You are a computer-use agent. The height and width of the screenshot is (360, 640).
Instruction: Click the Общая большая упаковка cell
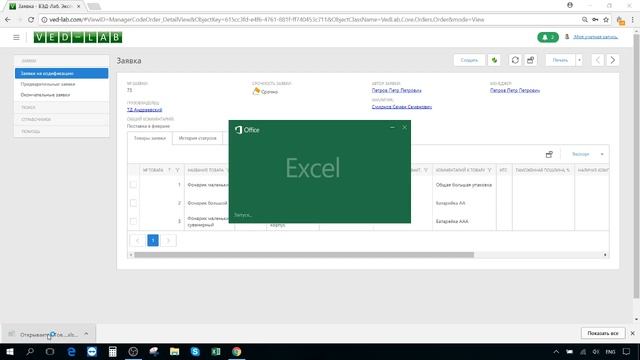click(464, 185)
